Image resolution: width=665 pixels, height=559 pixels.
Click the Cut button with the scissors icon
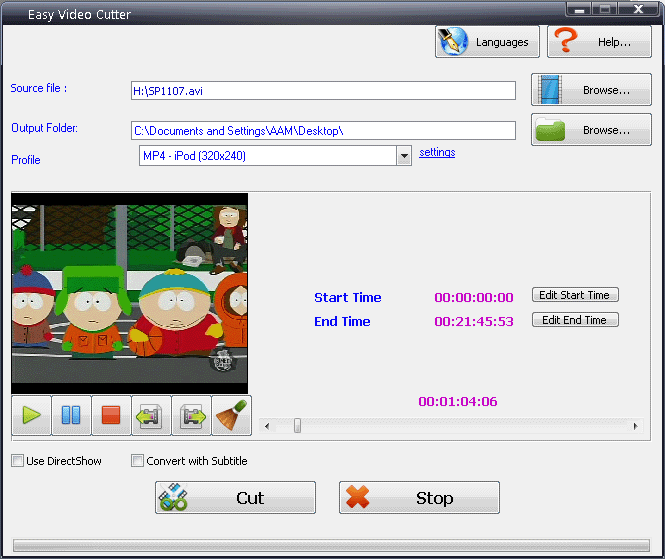[235, 498]
